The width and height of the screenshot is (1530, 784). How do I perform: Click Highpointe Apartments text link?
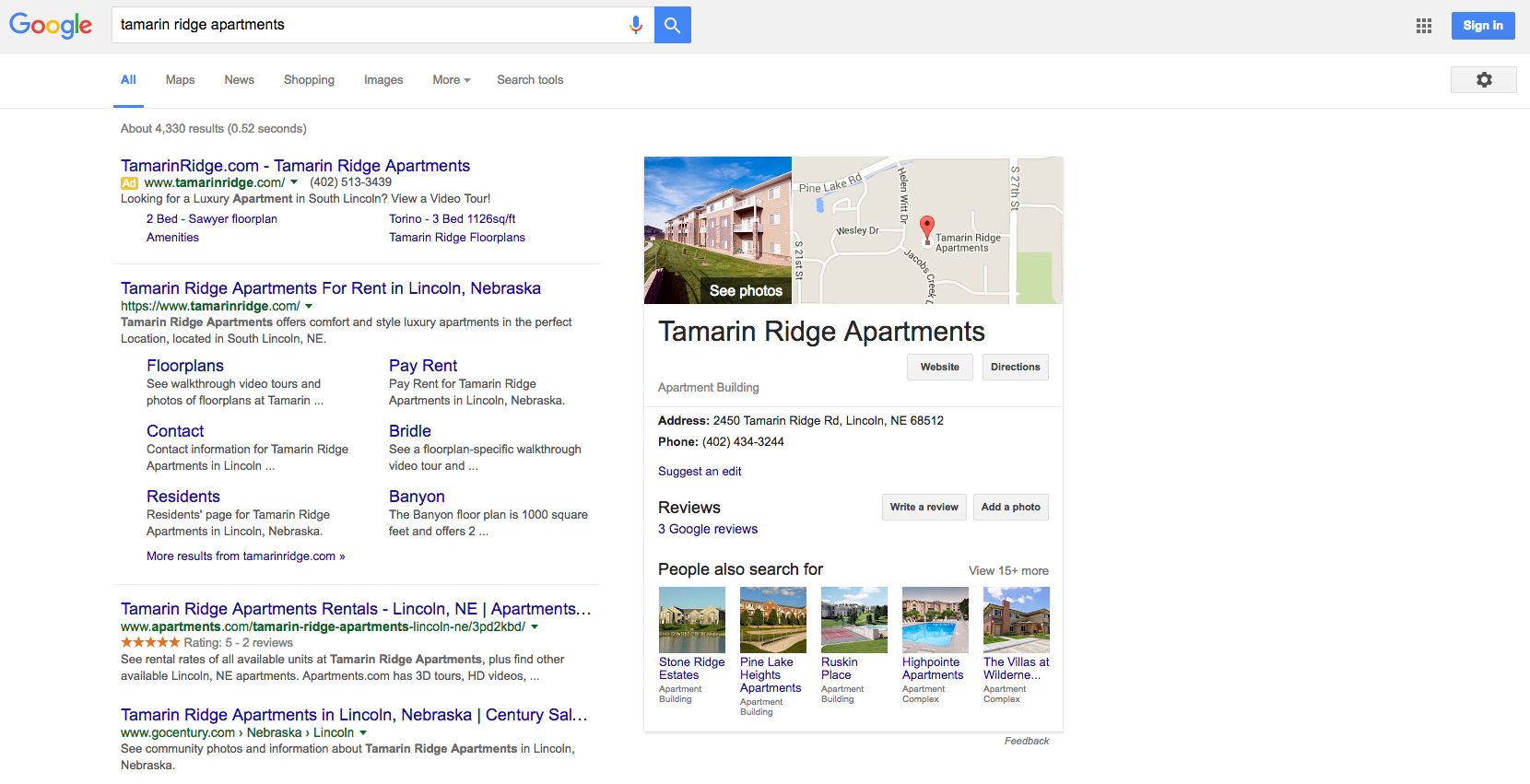(x=933, y=669)
